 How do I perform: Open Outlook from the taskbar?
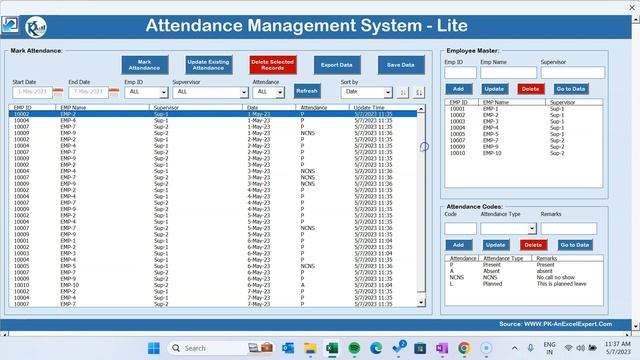point(288,348)
